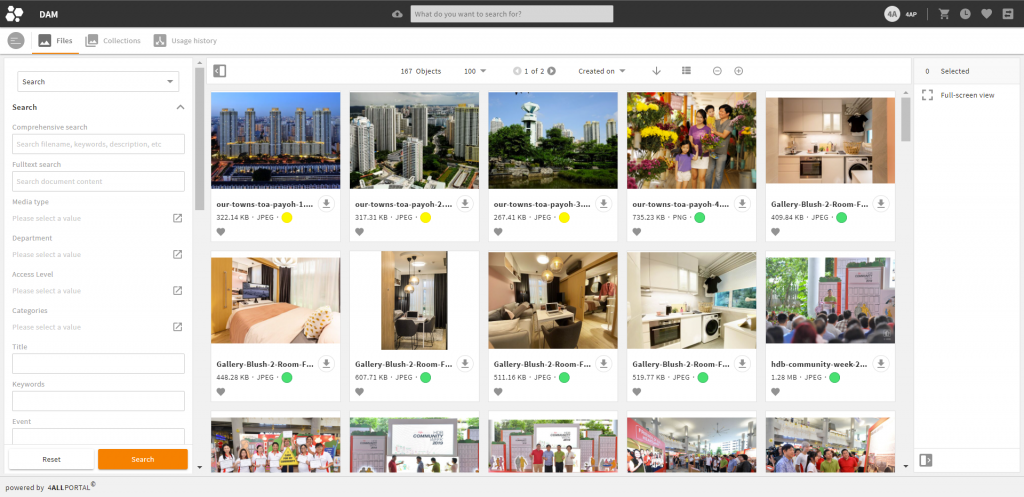This screenshot has width=1024, height=497.
Task: Favorite the 448.28 KB Gallery-Blush image
Action: tap(221, 392)
